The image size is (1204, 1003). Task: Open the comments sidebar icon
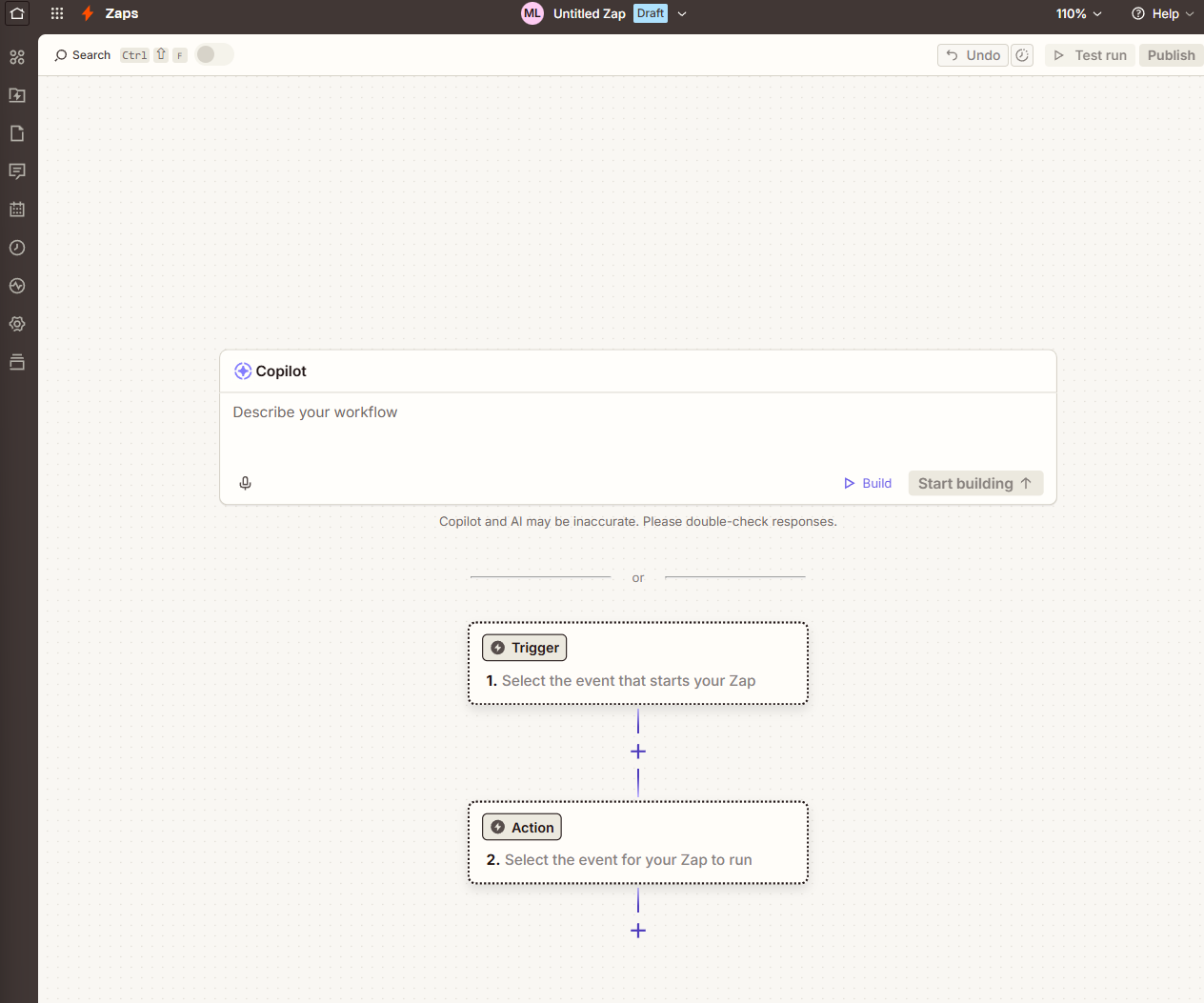point(17,171)
